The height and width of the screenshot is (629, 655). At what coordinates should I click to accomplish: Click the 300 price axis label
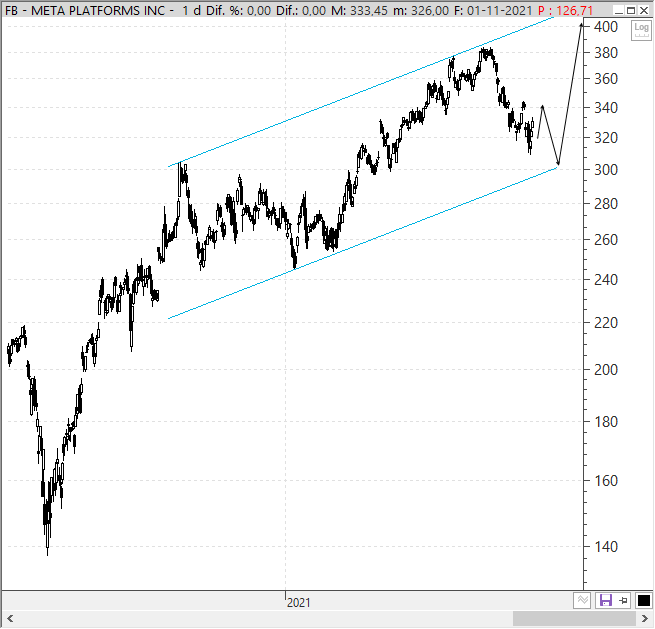606,170
